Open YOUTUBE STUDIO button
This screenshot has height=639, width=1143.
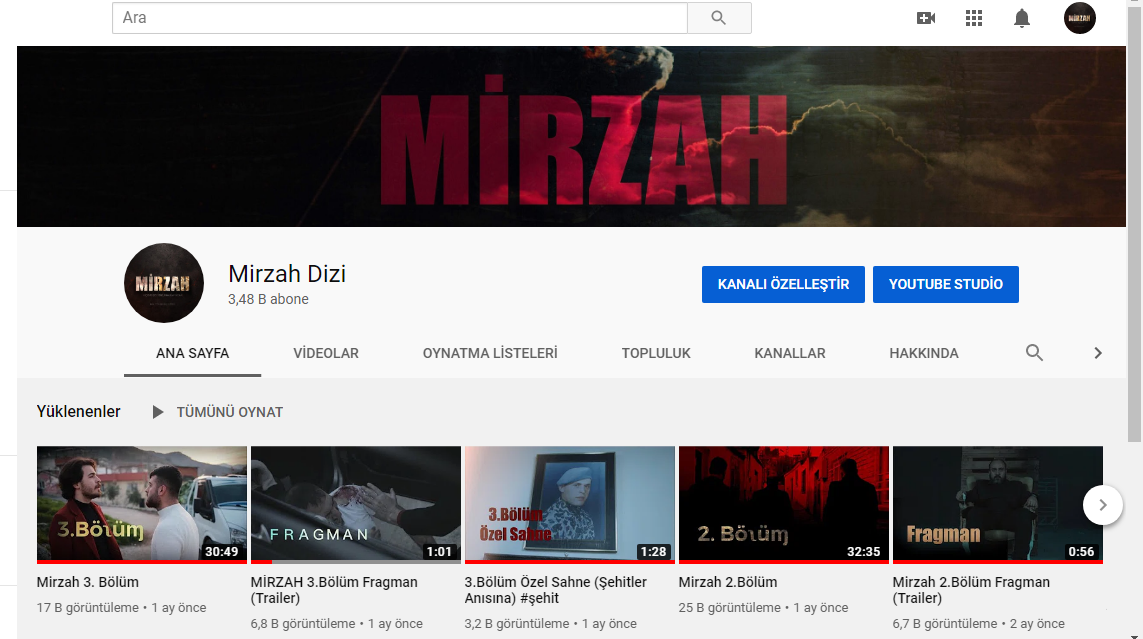tap(945, 284)
